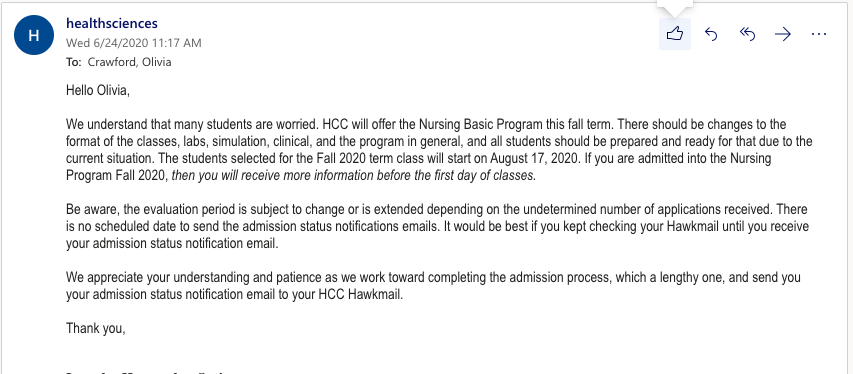853x374 pixels.
Task: Select recipient Crawford, Olivia
Action: [x=129, y=62]
